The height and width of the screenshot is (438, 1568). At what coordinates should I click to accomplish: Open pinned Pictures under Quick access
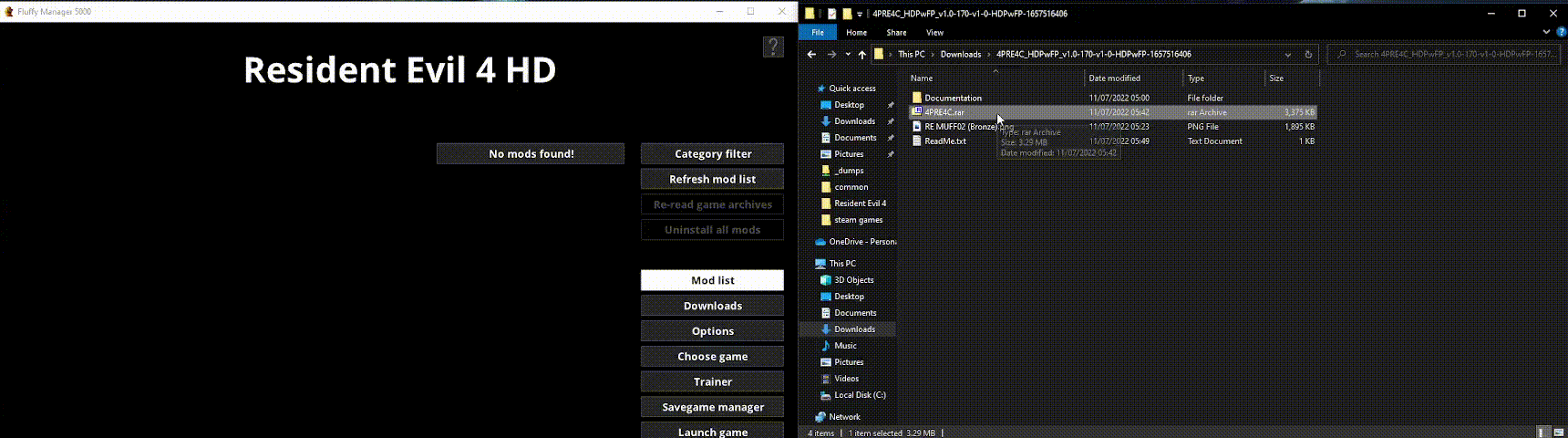pos(849,154)
